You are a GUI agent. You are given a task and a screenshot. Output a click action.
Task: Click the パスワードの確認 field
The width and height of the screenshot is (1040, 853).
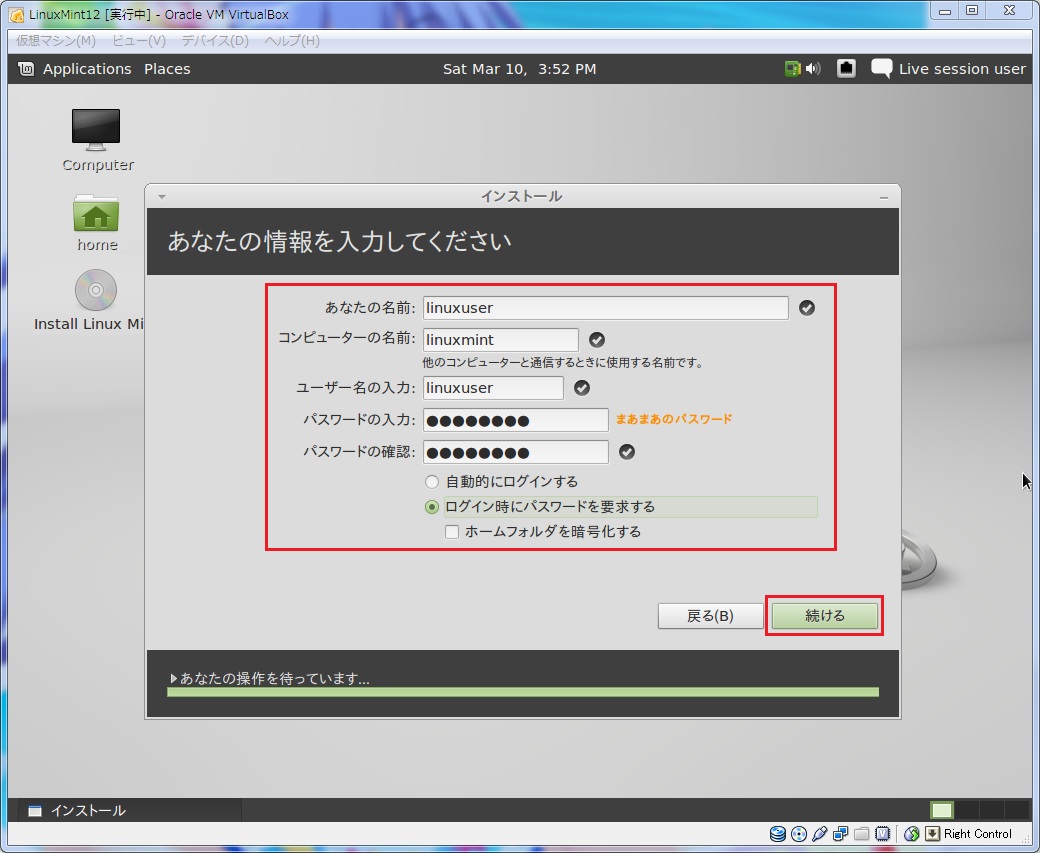point(515,452)
